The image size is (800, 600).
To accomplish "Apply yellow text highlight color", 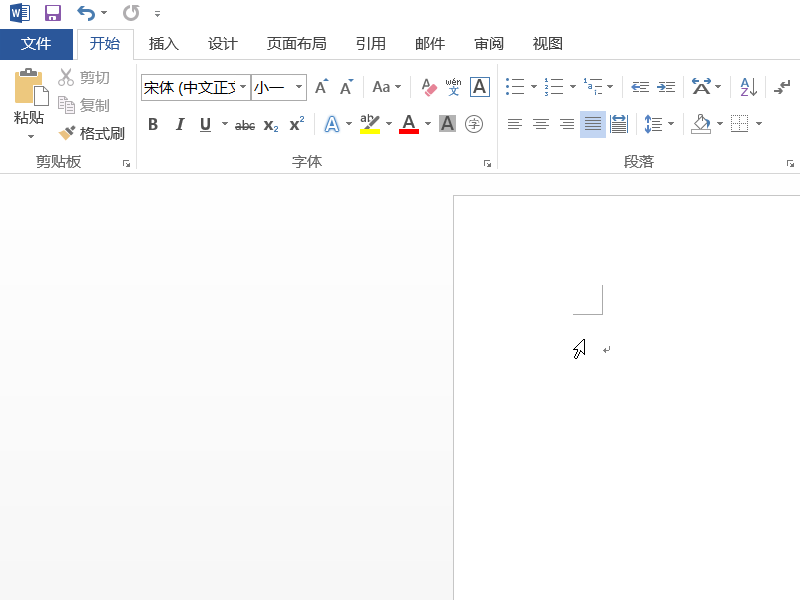I will [370, 124].
